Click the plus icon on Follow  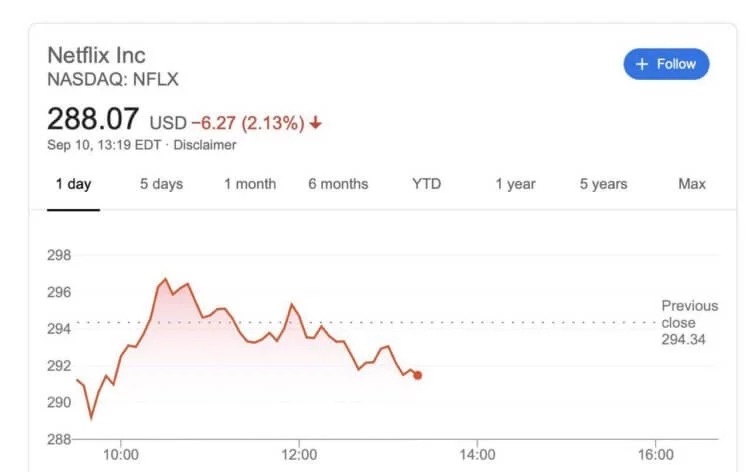click(643, 64)
